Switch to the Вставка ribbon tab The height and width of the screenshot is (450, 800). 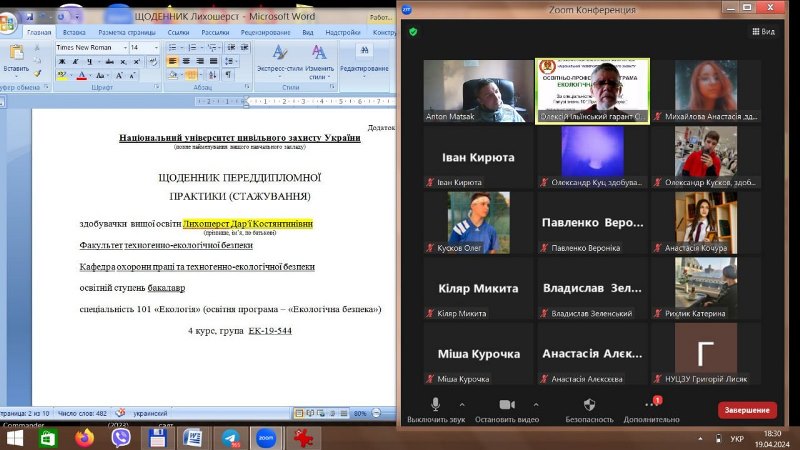pos(75,32)
